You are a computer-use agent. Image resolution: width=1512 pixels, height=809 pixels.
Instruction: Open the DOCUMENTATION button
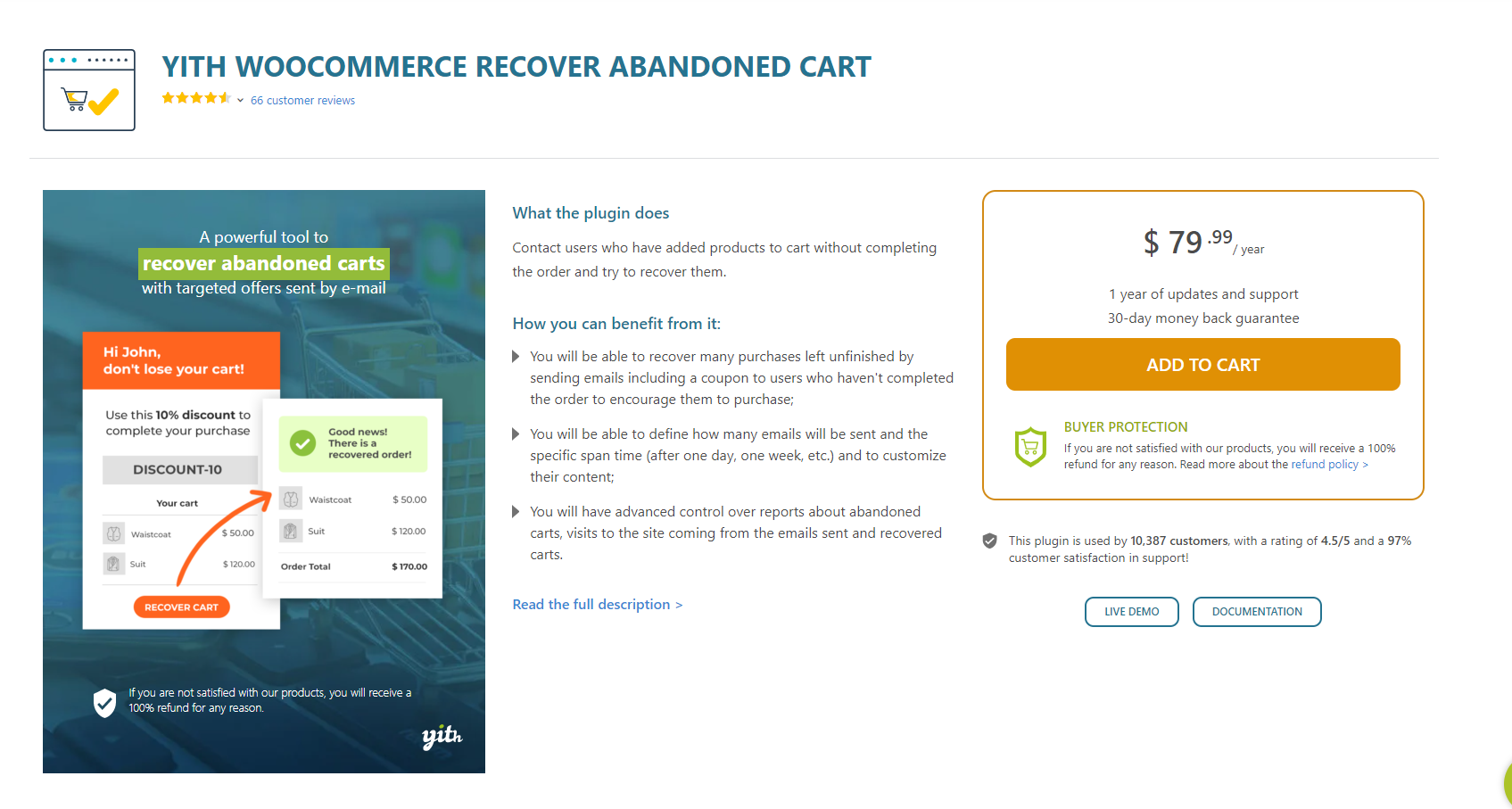pos(1256,612)
